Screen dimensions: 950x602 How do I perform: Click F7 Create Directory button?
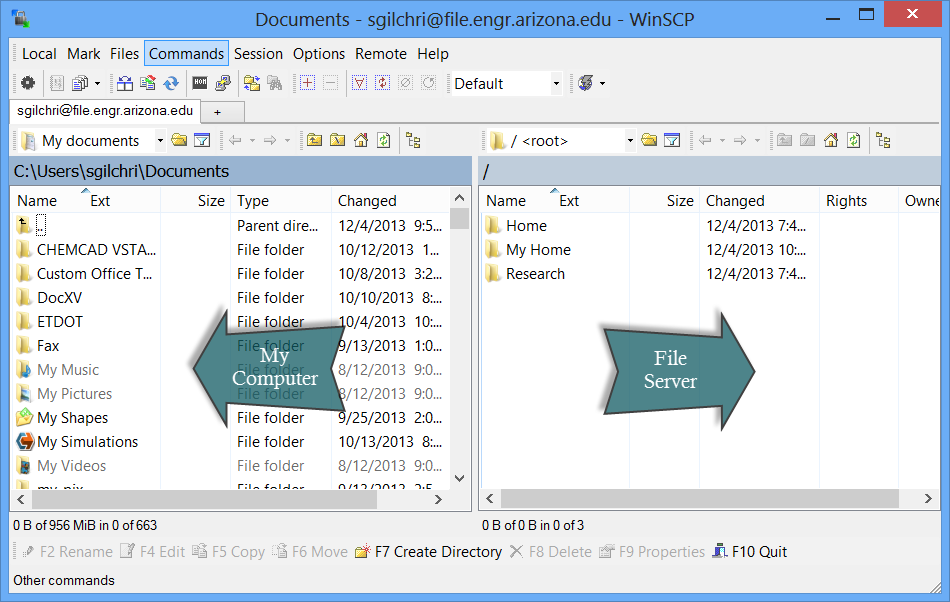pyautogui.click(x=429, y=552)
